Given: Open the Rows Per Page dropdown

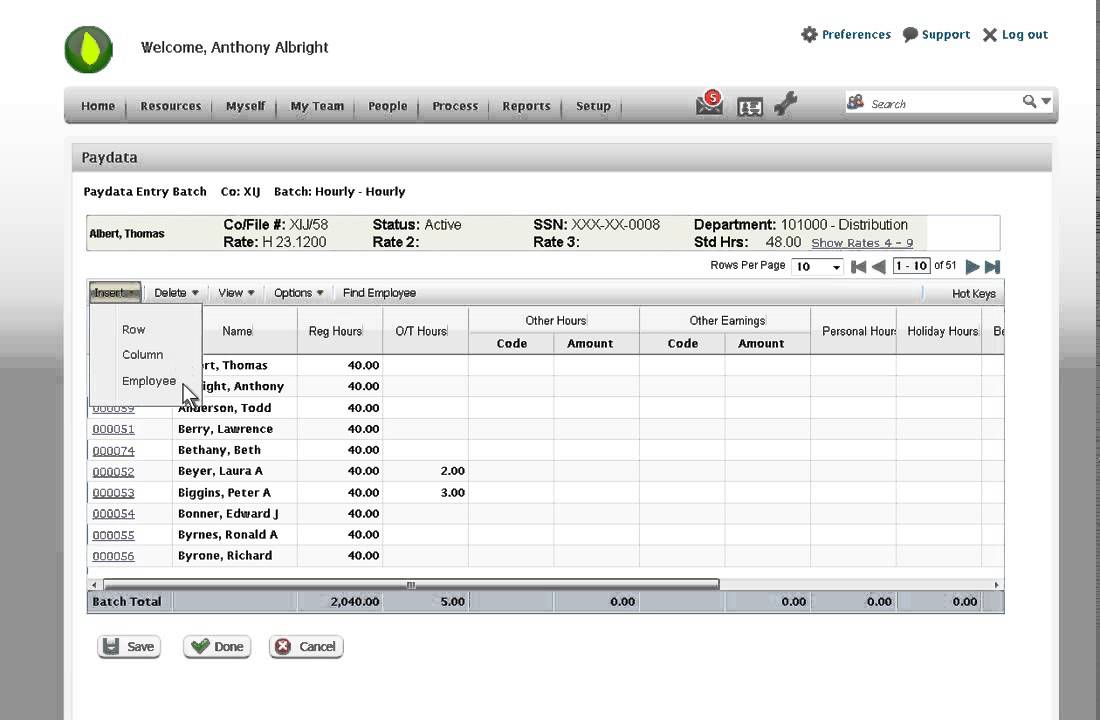Looking at the screenshot, I should [817, 267].
